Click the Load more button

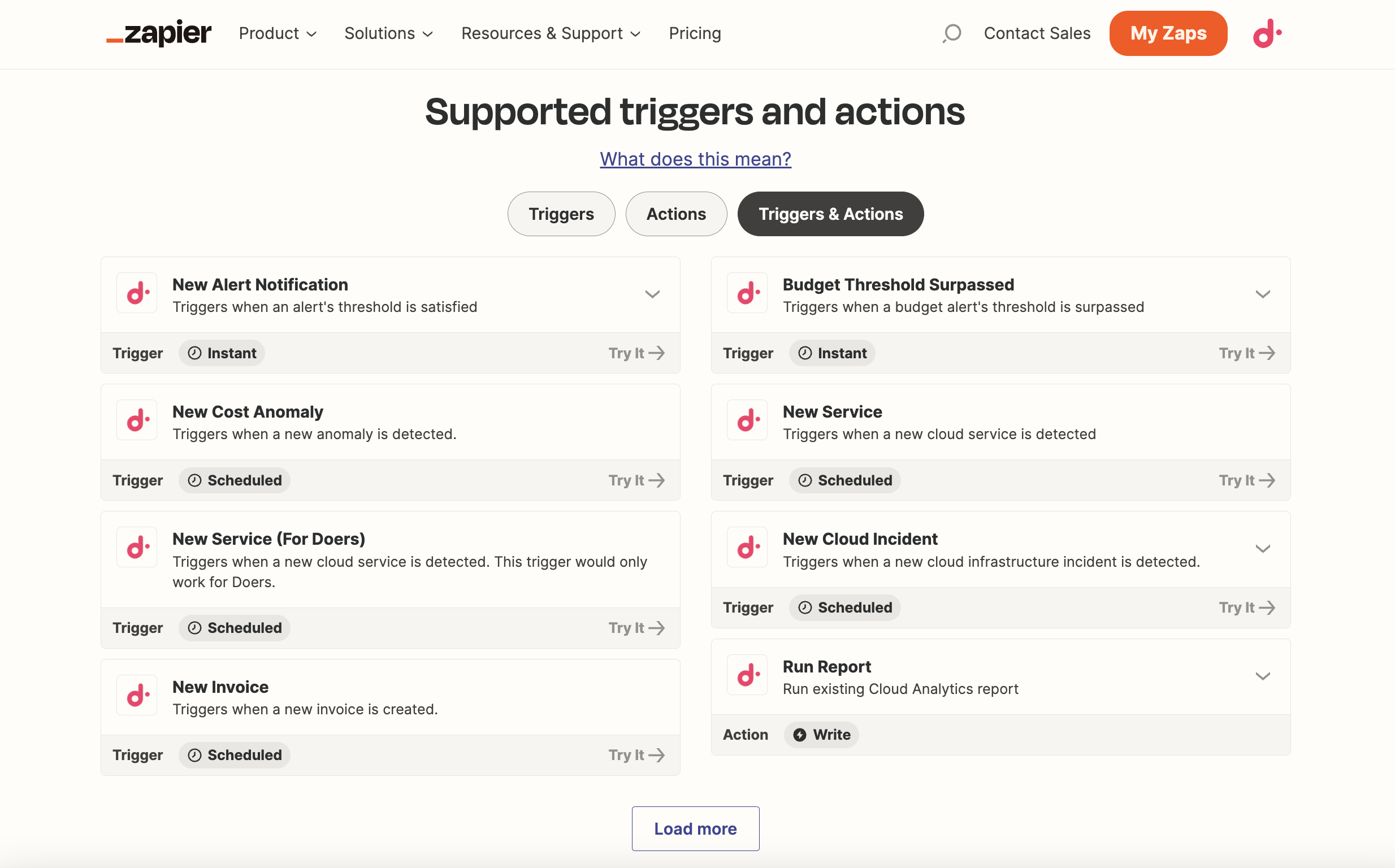click(695, 829)
